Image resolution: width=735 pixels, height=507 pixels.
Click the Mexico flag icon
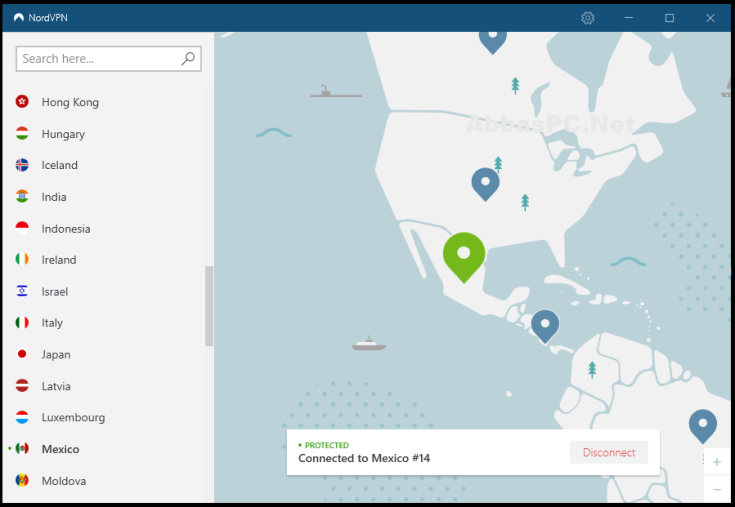coord(22,448)
